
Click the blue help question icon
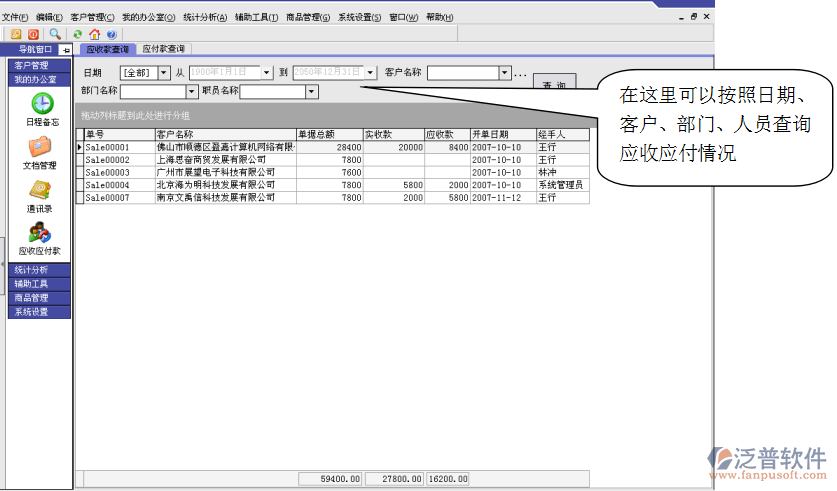[111, 34]
